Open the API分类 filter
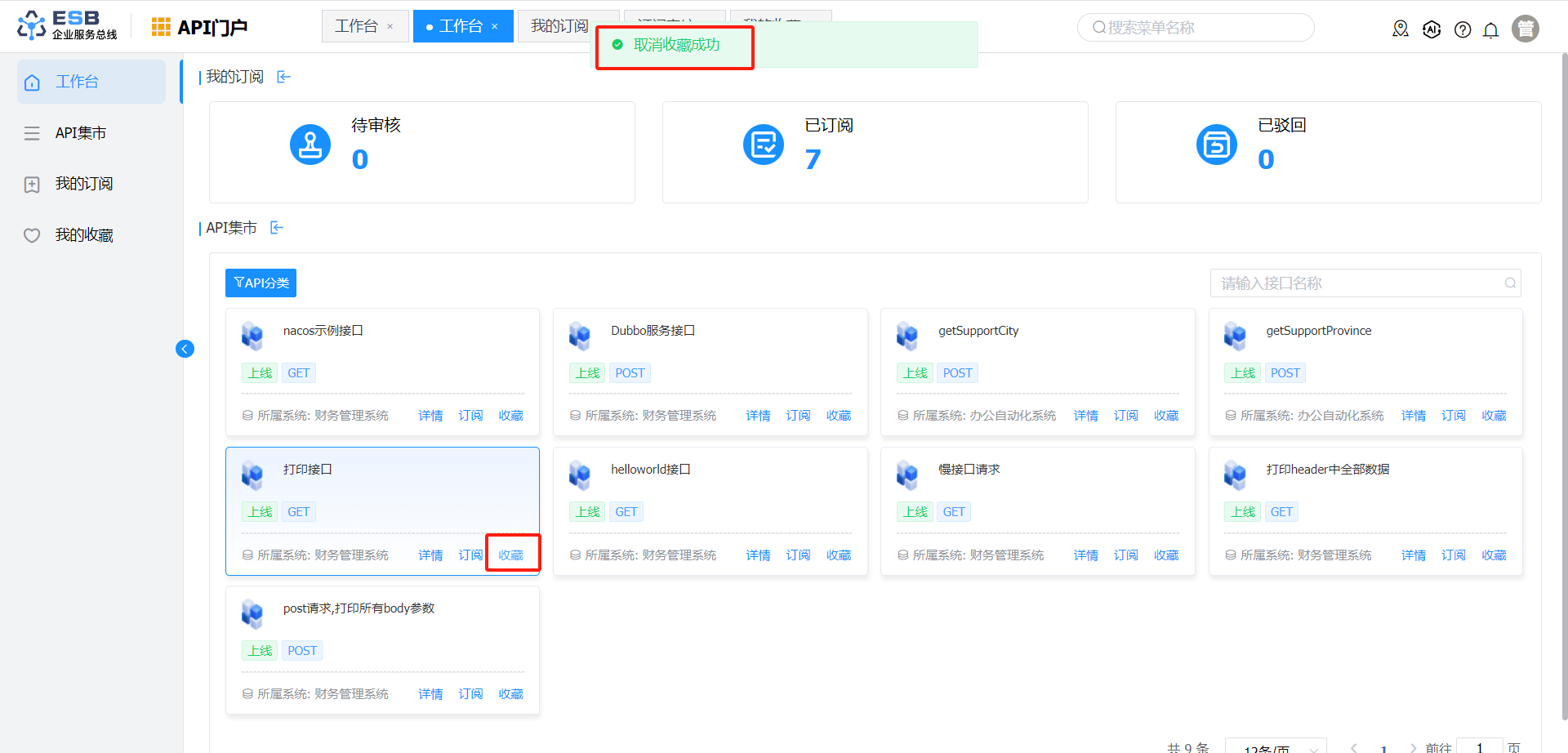The height and width of the screenshot is (753, 1568). pyautogui.click(x=261, y=283)
